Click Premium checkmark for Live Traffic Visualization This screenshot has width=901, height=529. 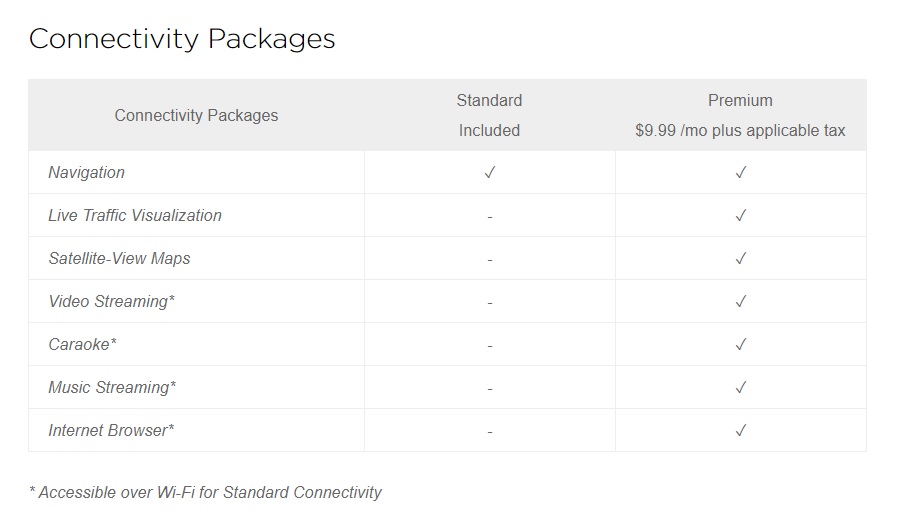(741, 215)
